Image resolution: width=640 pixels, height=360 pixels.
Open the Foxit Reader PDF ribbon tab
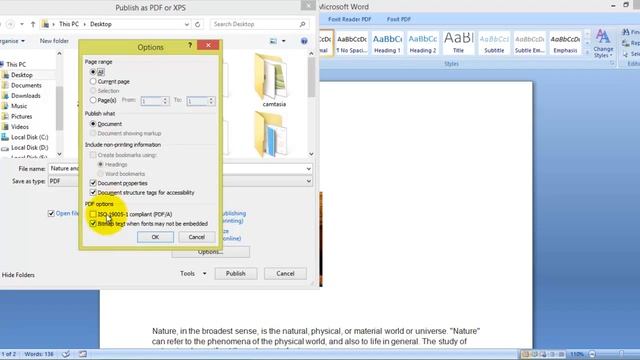(349, 19)
